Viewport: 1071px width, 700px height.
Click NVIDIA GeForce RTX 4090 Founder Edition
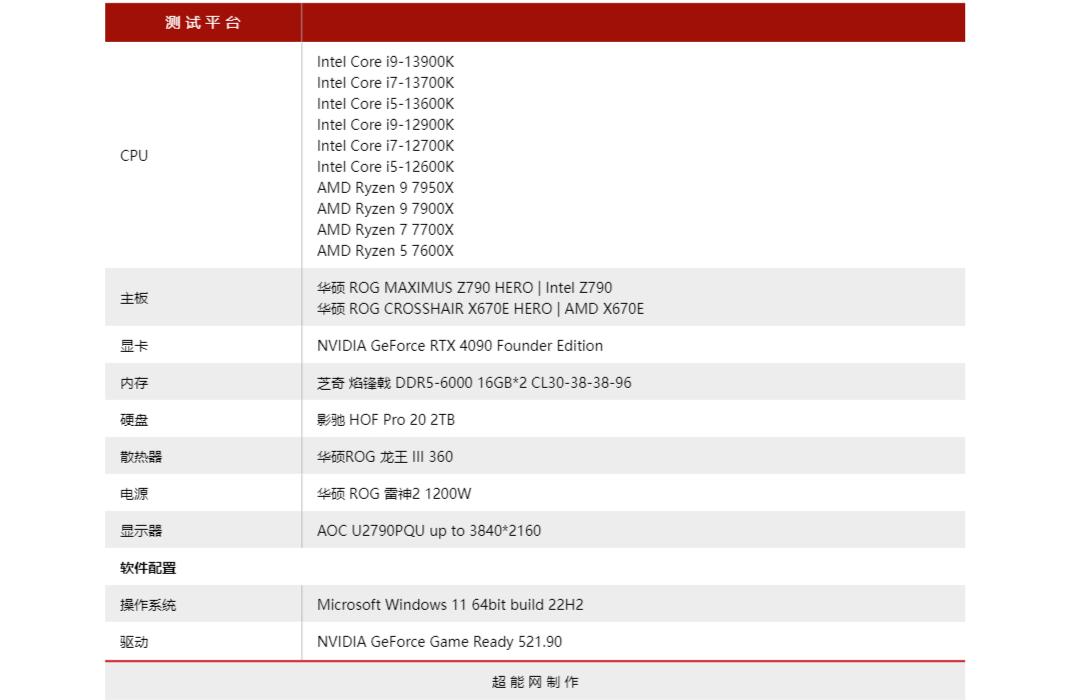[x=460, y=346]
